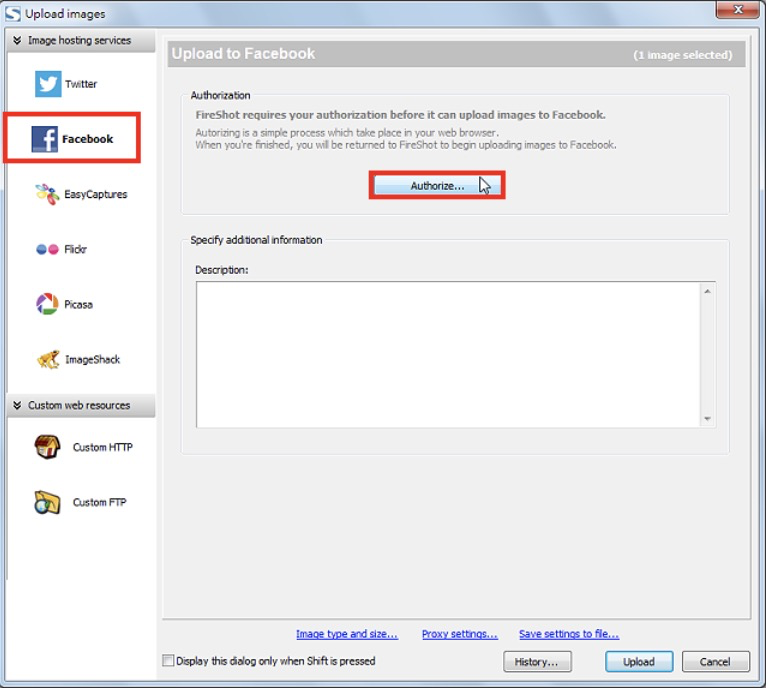Select the ImageShack service label
This screenshot has height=690, width=768.
tap(93, 360)
